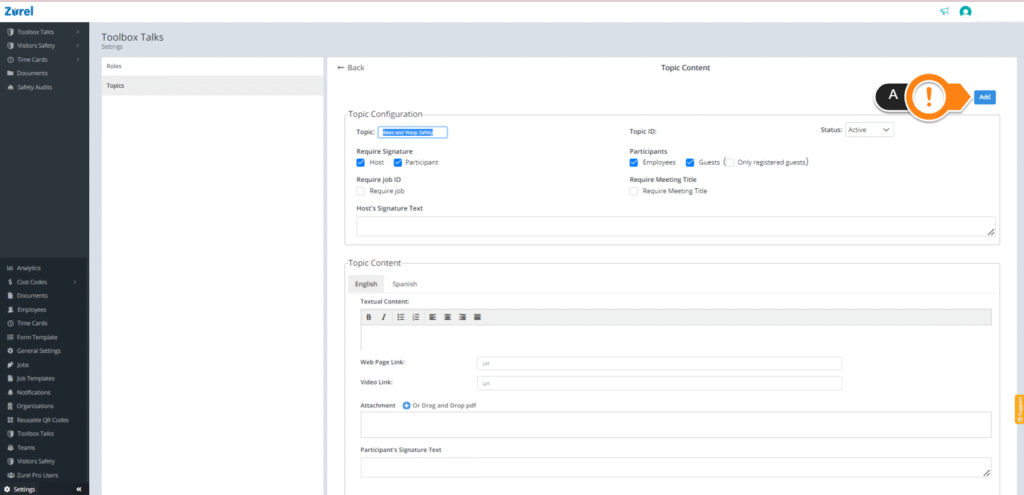
Task: Enable the Require job checkbox
Action: point(360,191)
